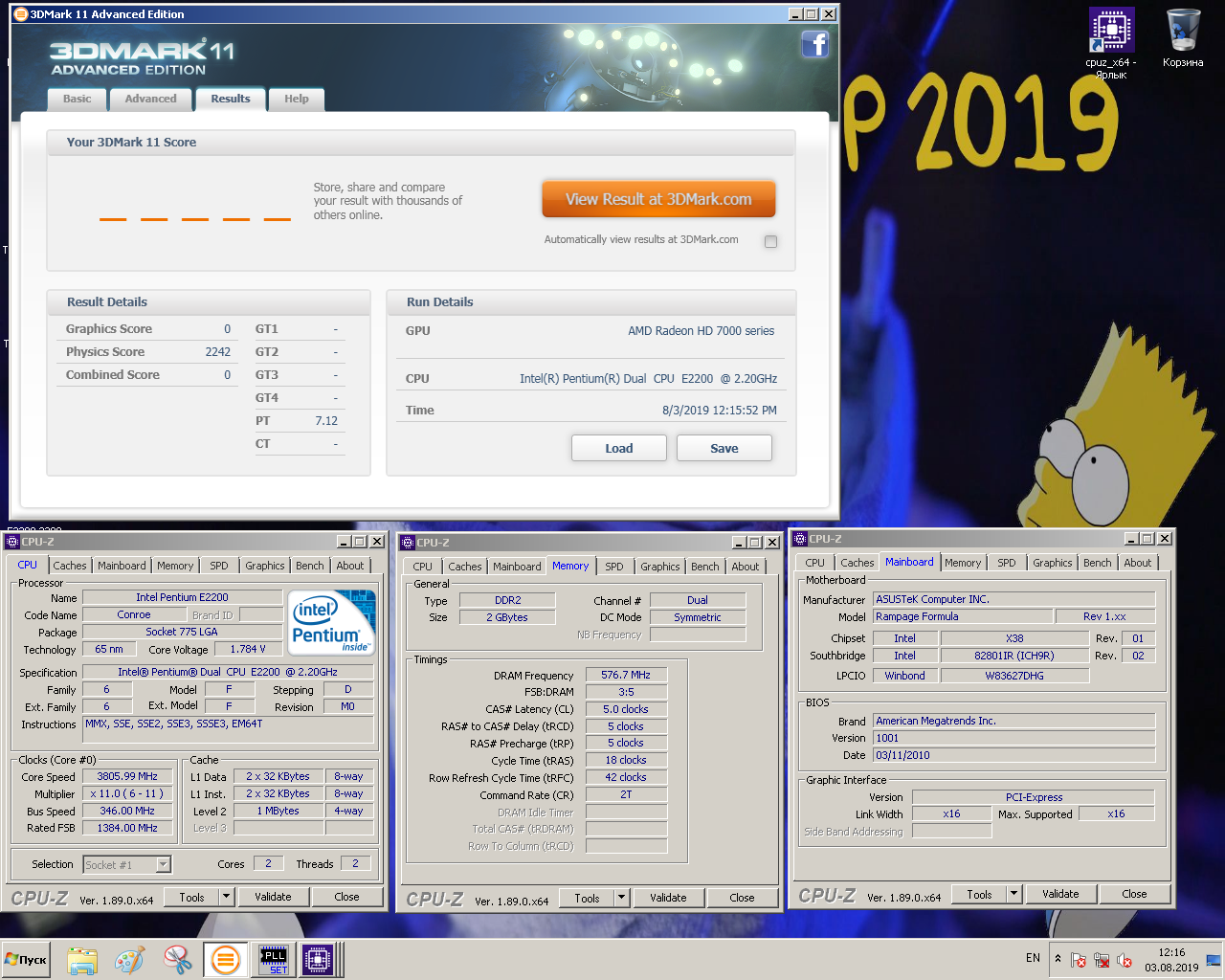Open the Socket #1 selection dropdown

pos(164,864)
